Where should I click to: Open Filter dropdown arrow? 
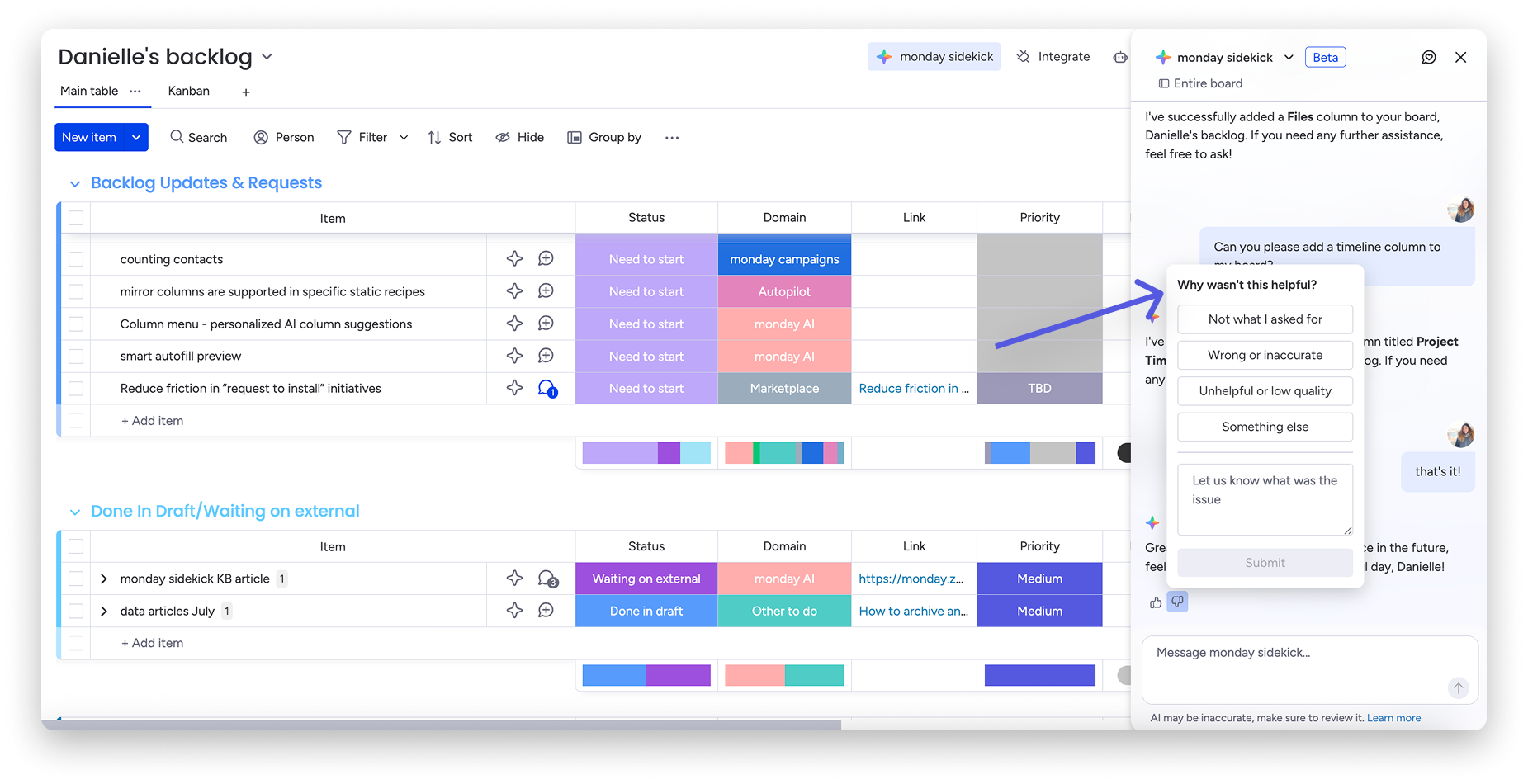404,138
